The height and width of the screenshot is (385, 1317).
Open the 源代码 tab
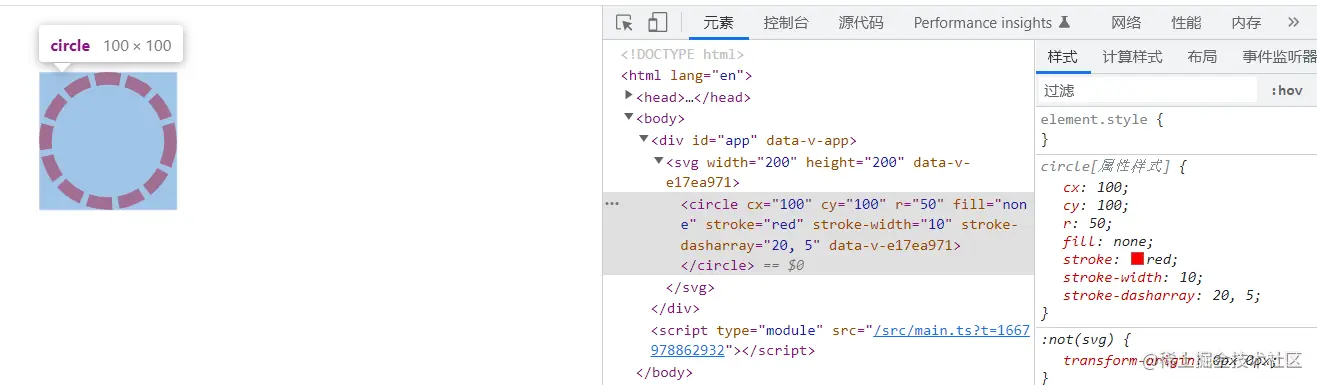pos(861,22)
